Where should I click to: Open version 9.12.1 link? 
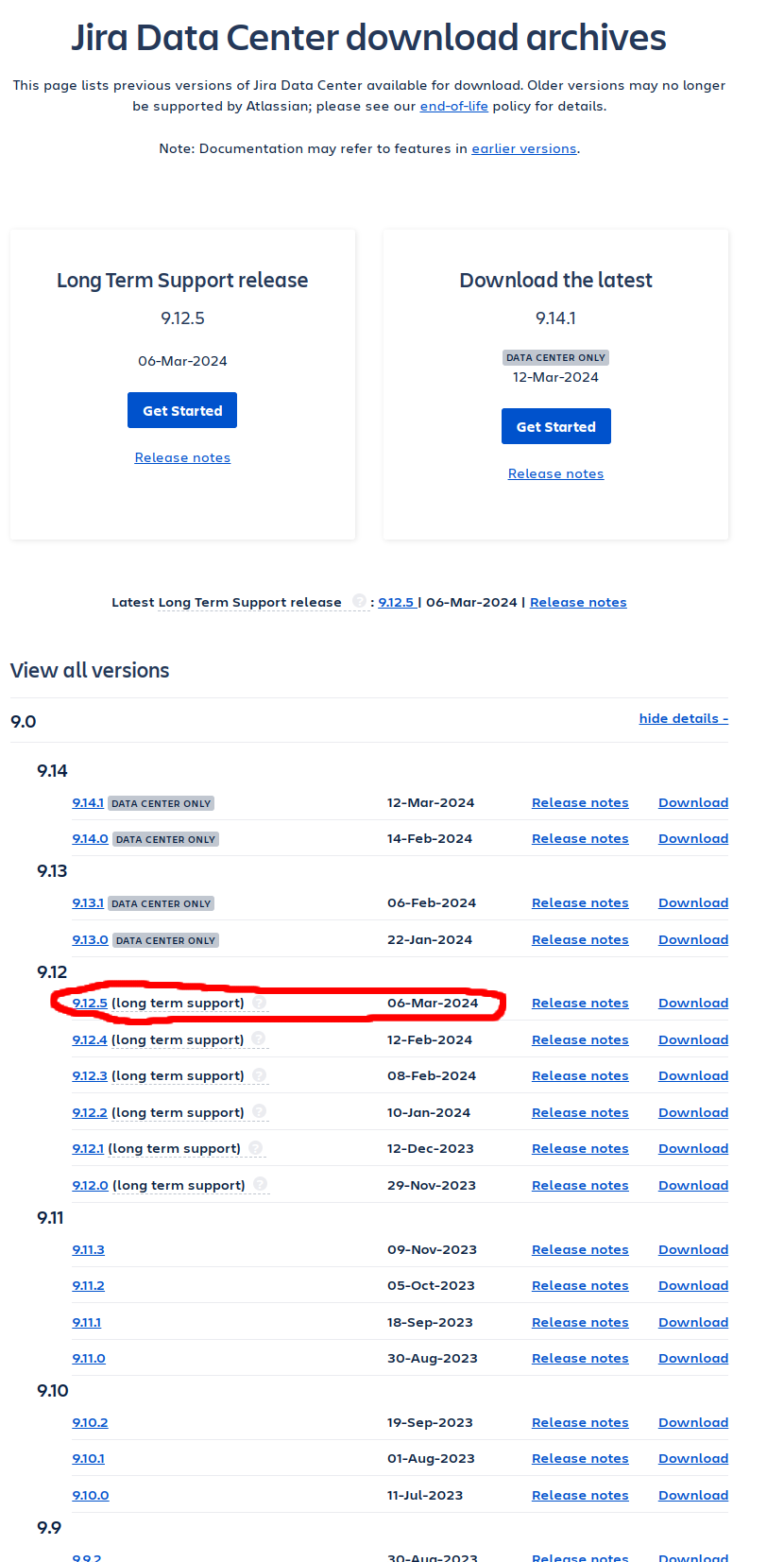coord(88,1148)
